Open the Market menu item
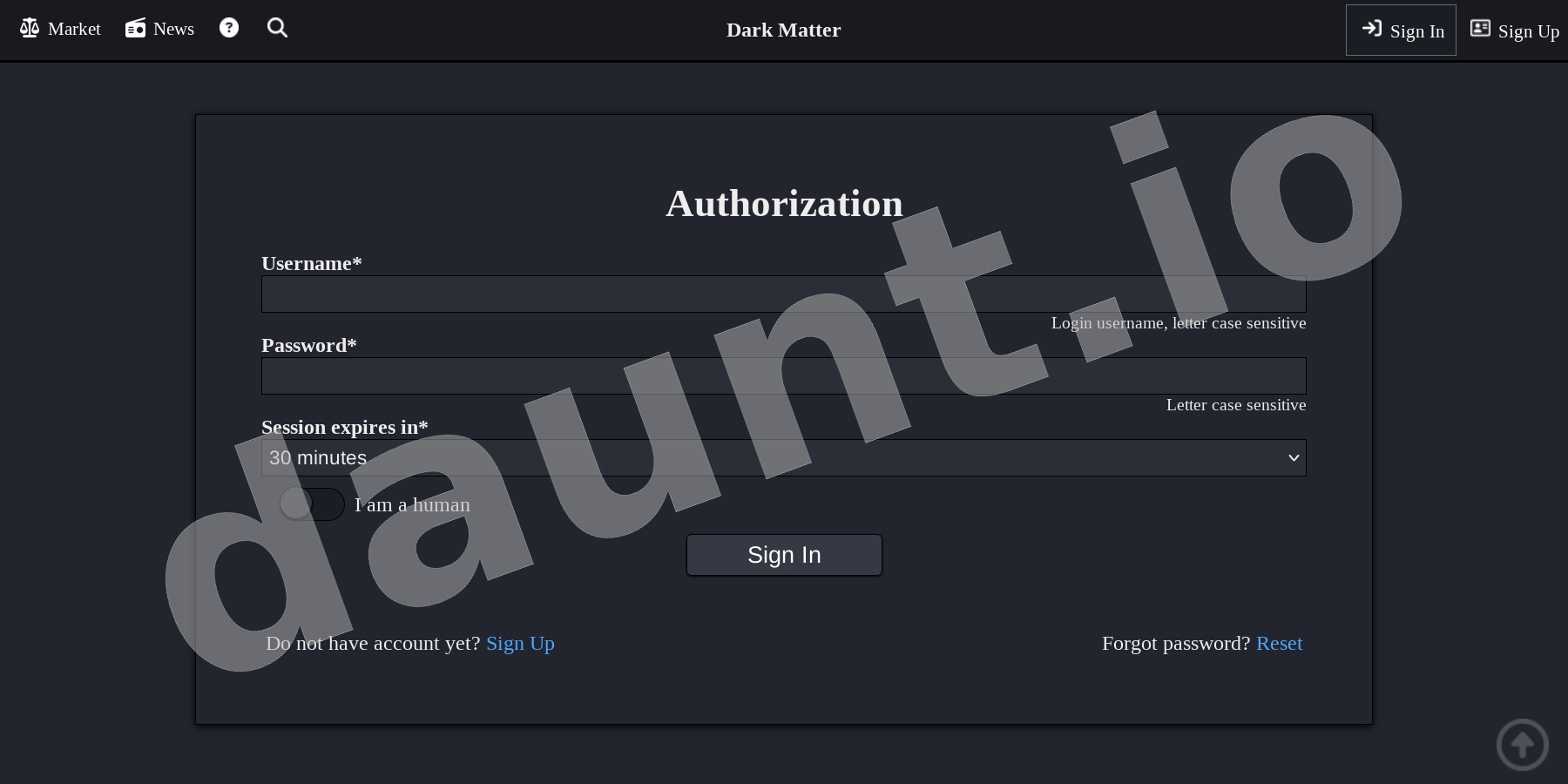The height and width of the screenshot is (784, 1568). (74, 29)
